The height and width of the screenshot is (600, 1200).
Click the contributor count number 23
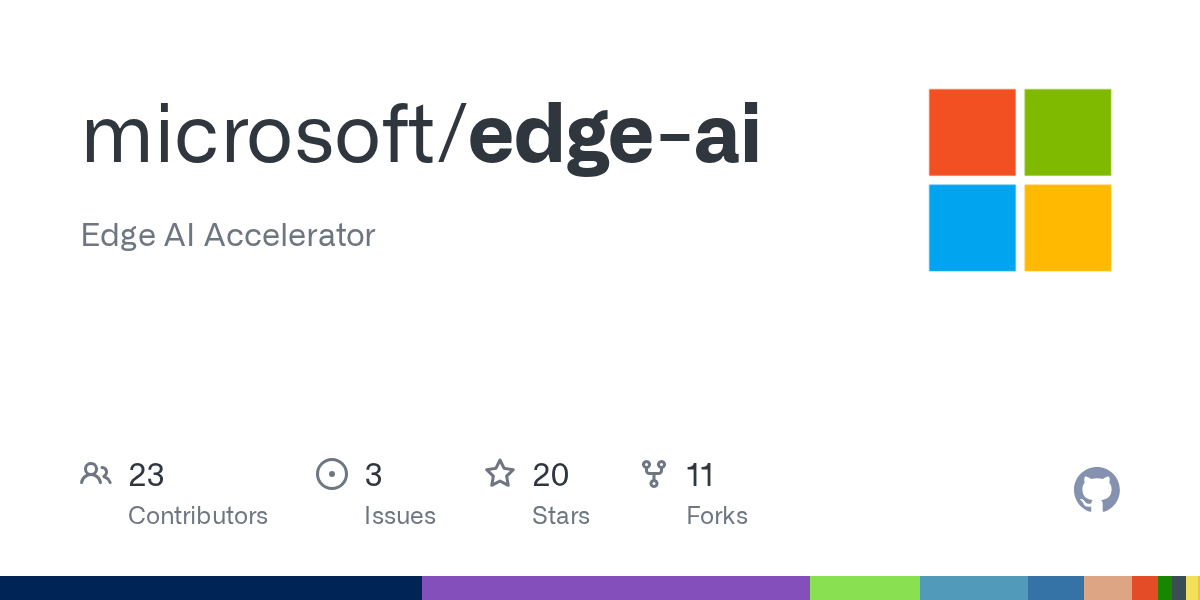[x=146, y=474]
